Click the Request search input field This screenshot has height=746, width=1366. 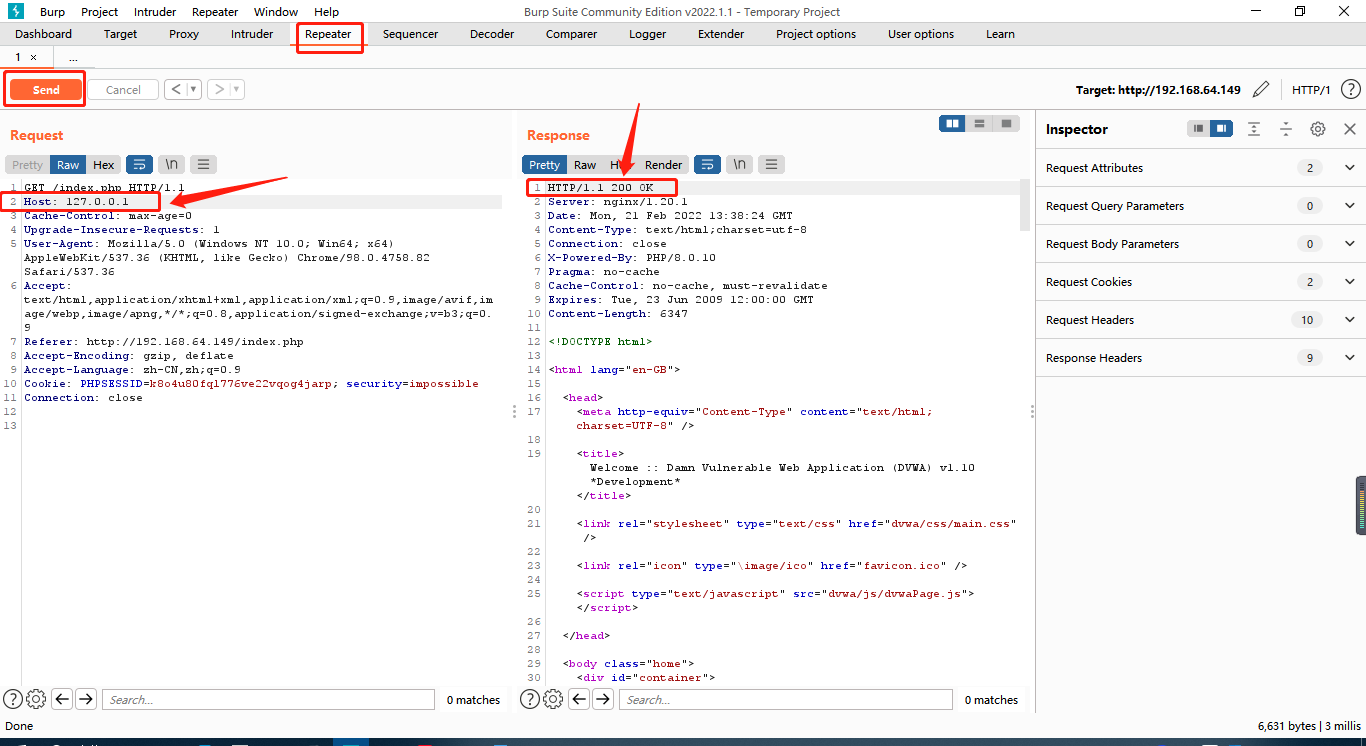pyautogui.click(x=268, y=699)
